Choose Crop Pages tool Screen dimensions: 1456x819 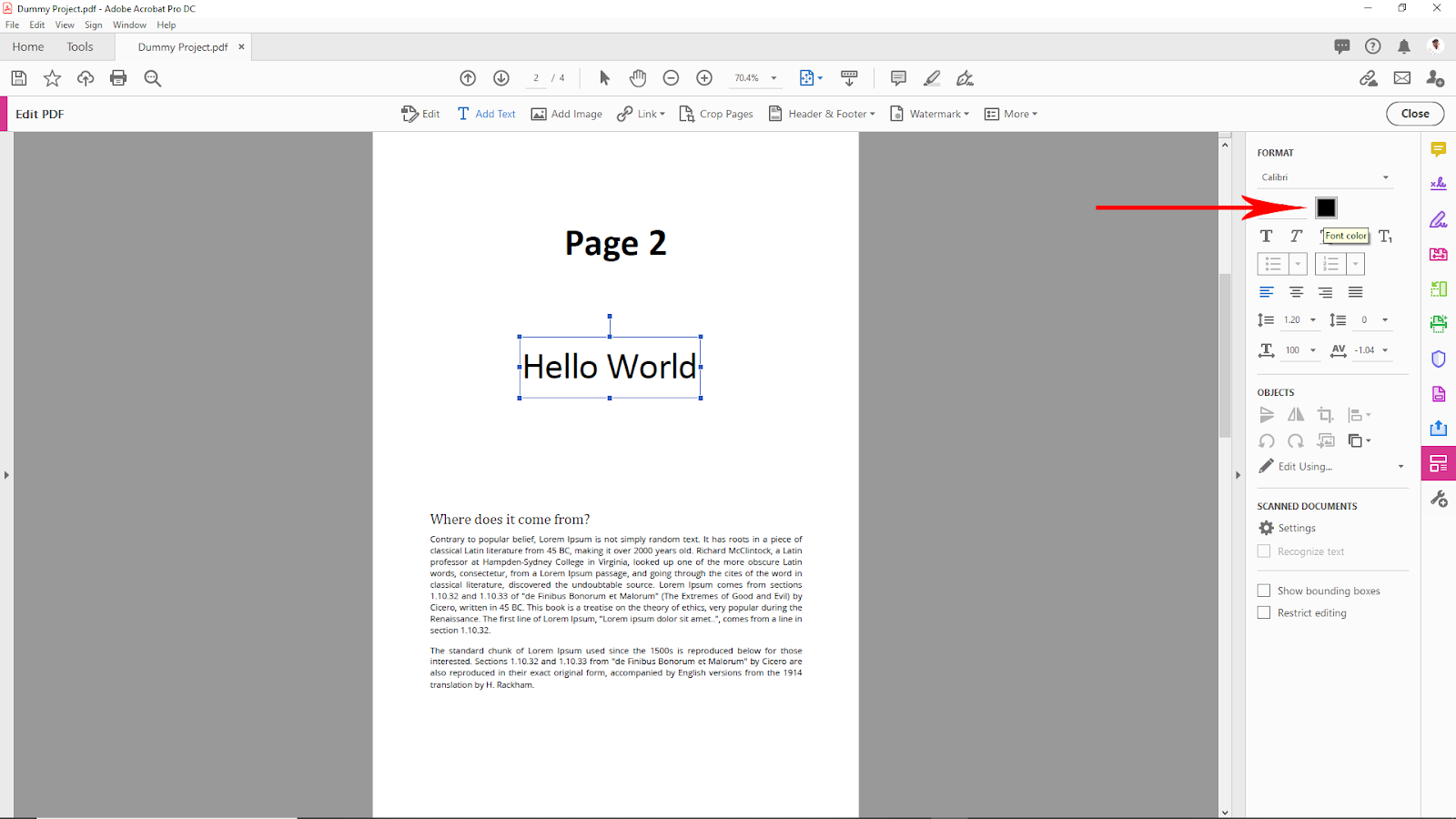pos(716,114)
